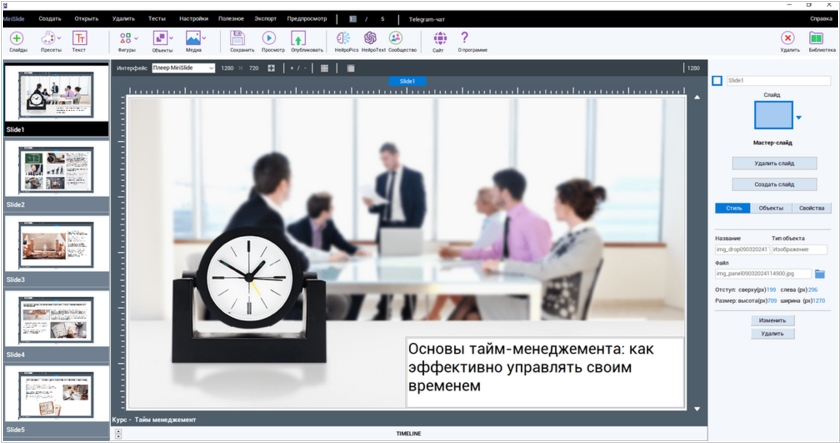The image size is (840, 443).
Task: Click the Файл path input field
Action: tap(763, 274)
